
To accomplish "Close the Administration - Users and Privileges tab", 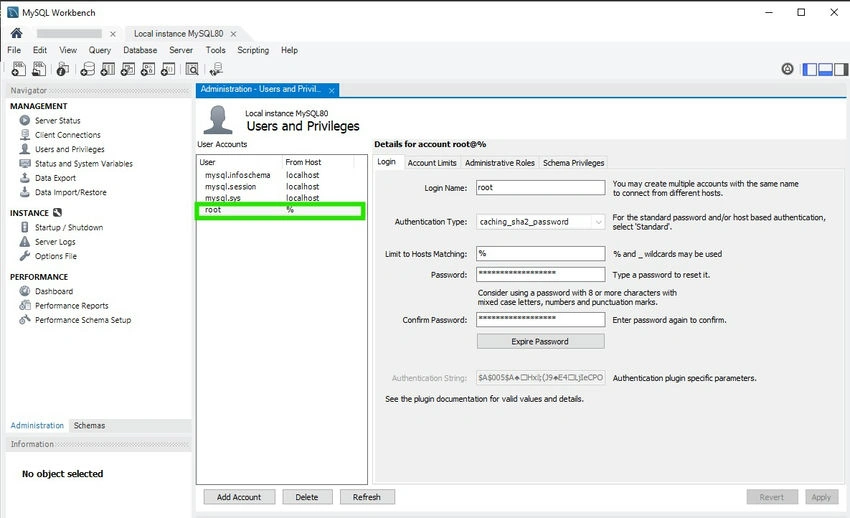I will click(331, 90).
